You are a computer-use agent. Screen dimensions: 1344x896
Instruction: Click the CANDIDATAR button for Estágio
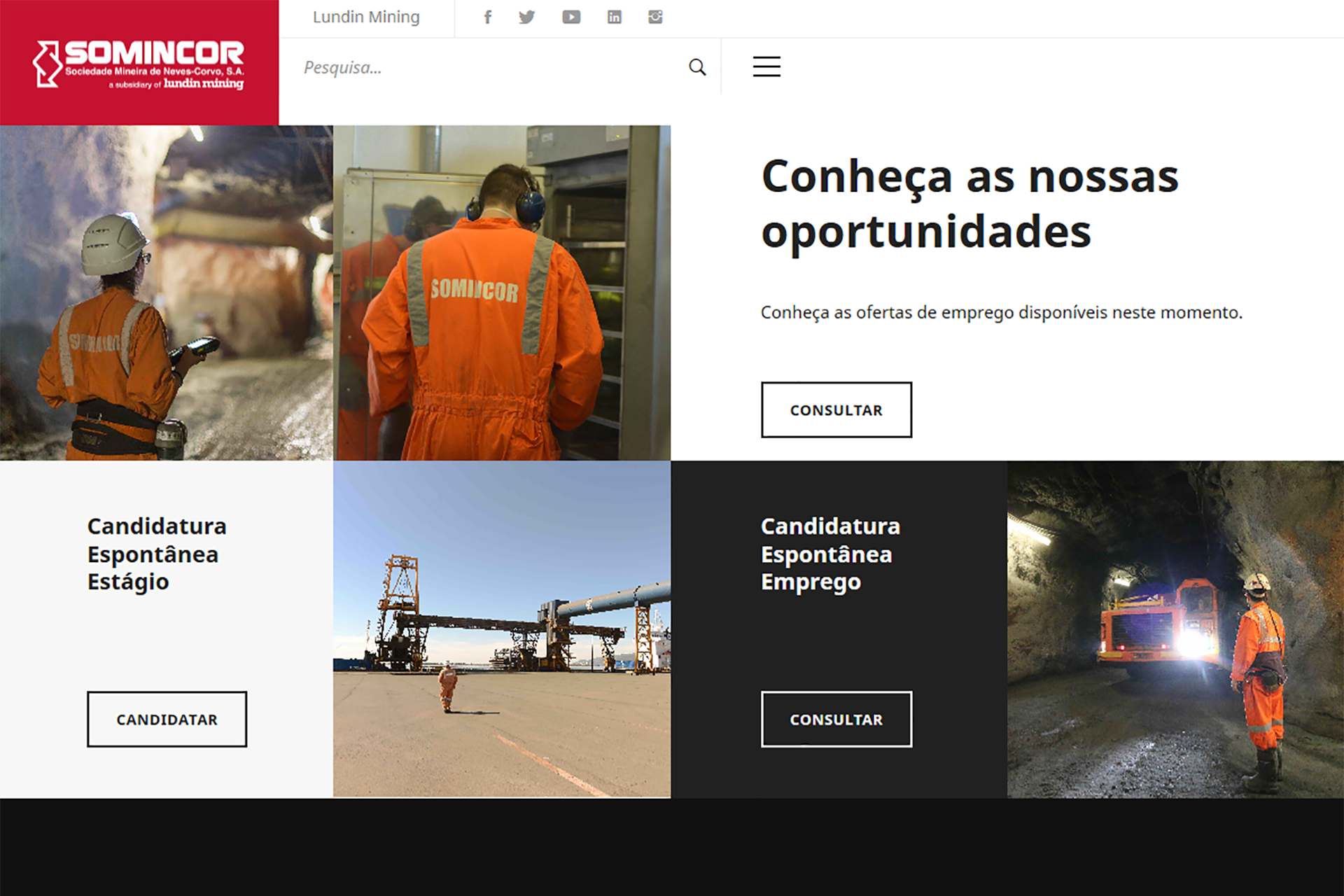[167, 719]
